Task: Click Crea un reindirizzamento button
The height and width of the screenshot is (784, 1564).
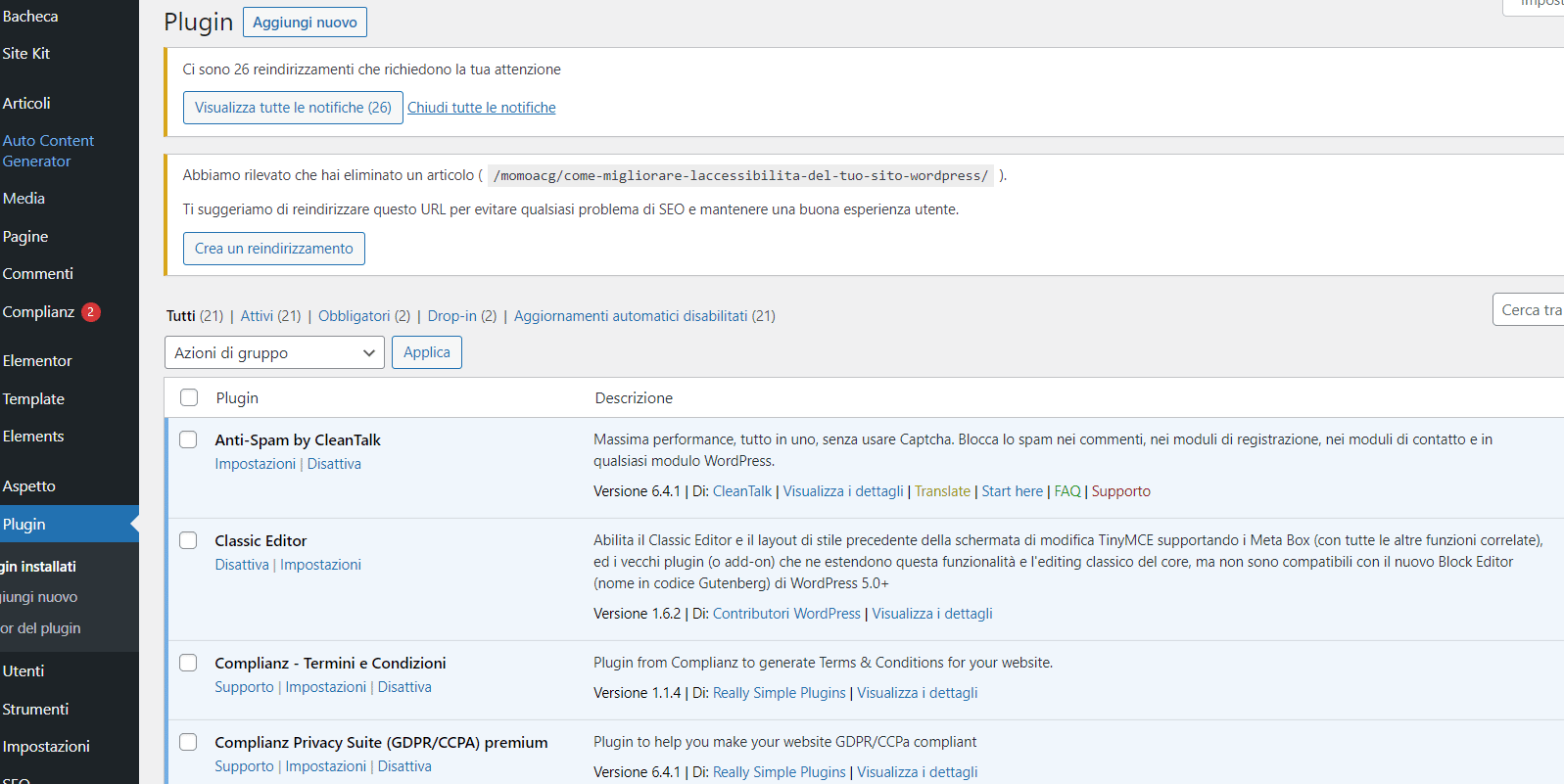Action: [x=273, y=249]
